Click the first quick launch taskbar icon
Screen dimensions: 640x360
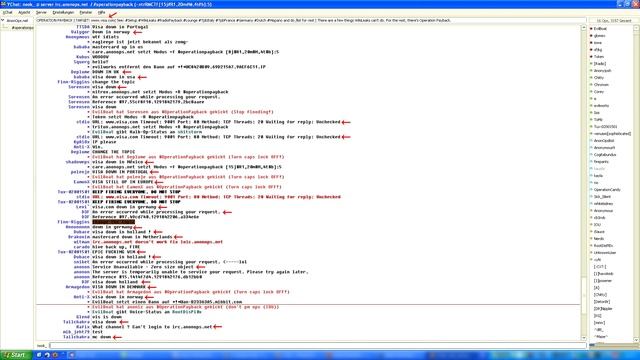(39, 355)
